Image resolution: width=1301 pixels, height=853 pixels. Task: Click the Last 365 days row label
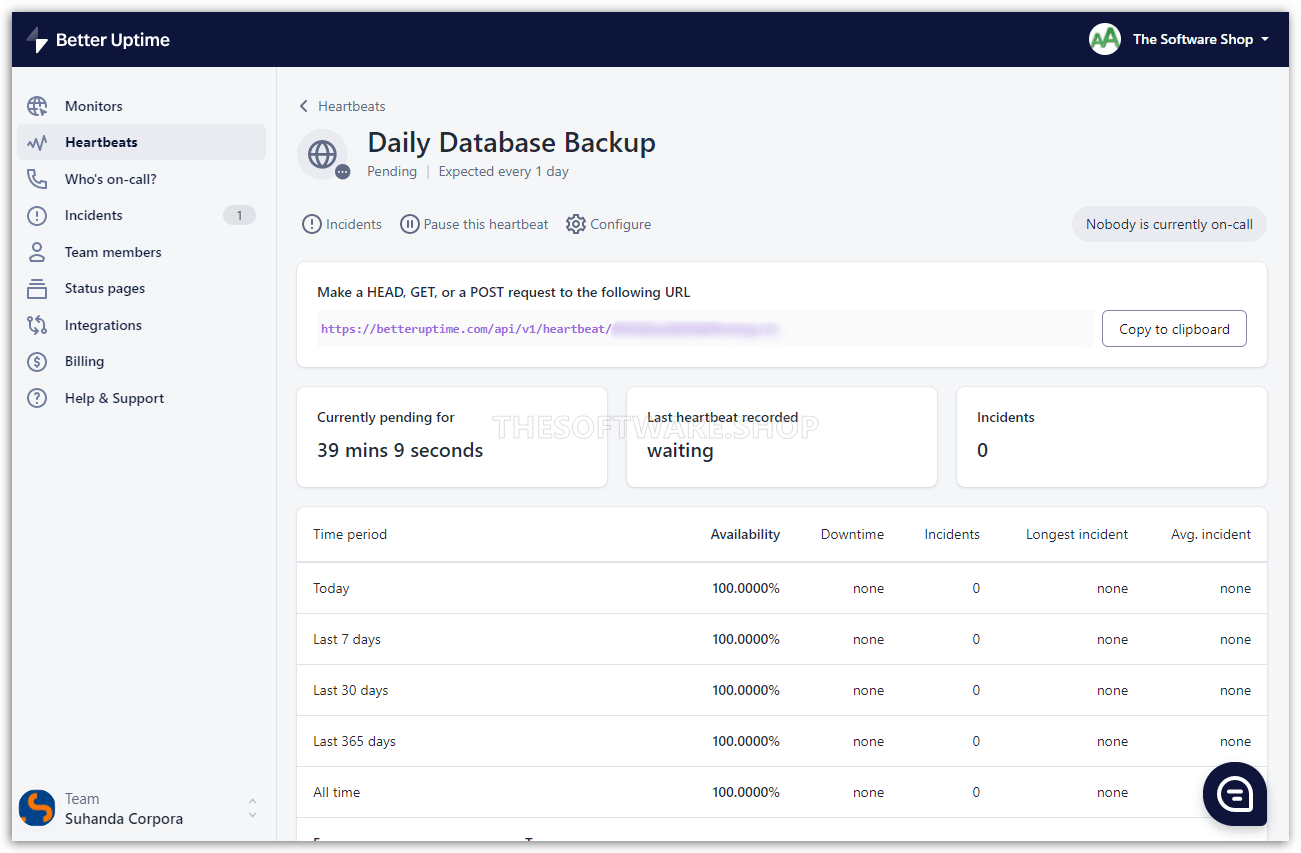click(354, 741)
